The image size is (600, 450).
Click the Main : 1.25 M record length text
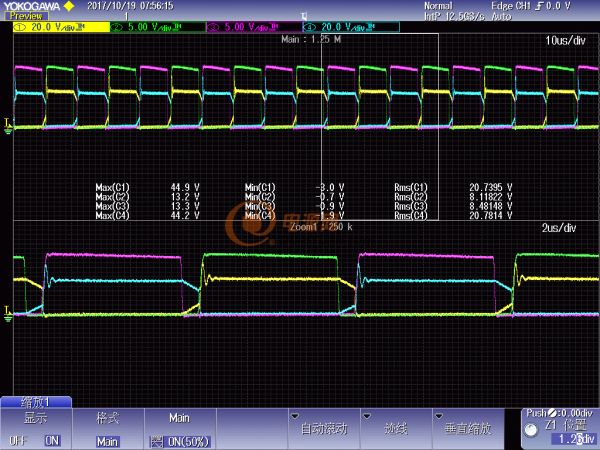[x=311, y=39]
